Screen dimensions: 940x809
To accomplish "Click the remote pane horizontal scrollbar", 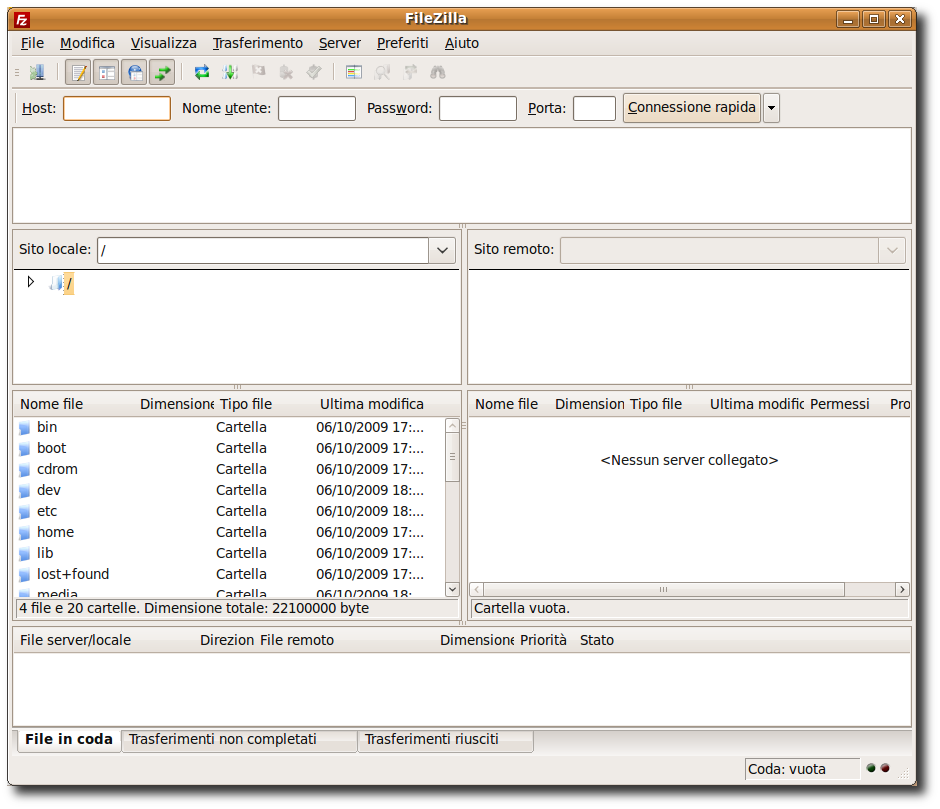I will pyautogui.click(x=689, y=590).
